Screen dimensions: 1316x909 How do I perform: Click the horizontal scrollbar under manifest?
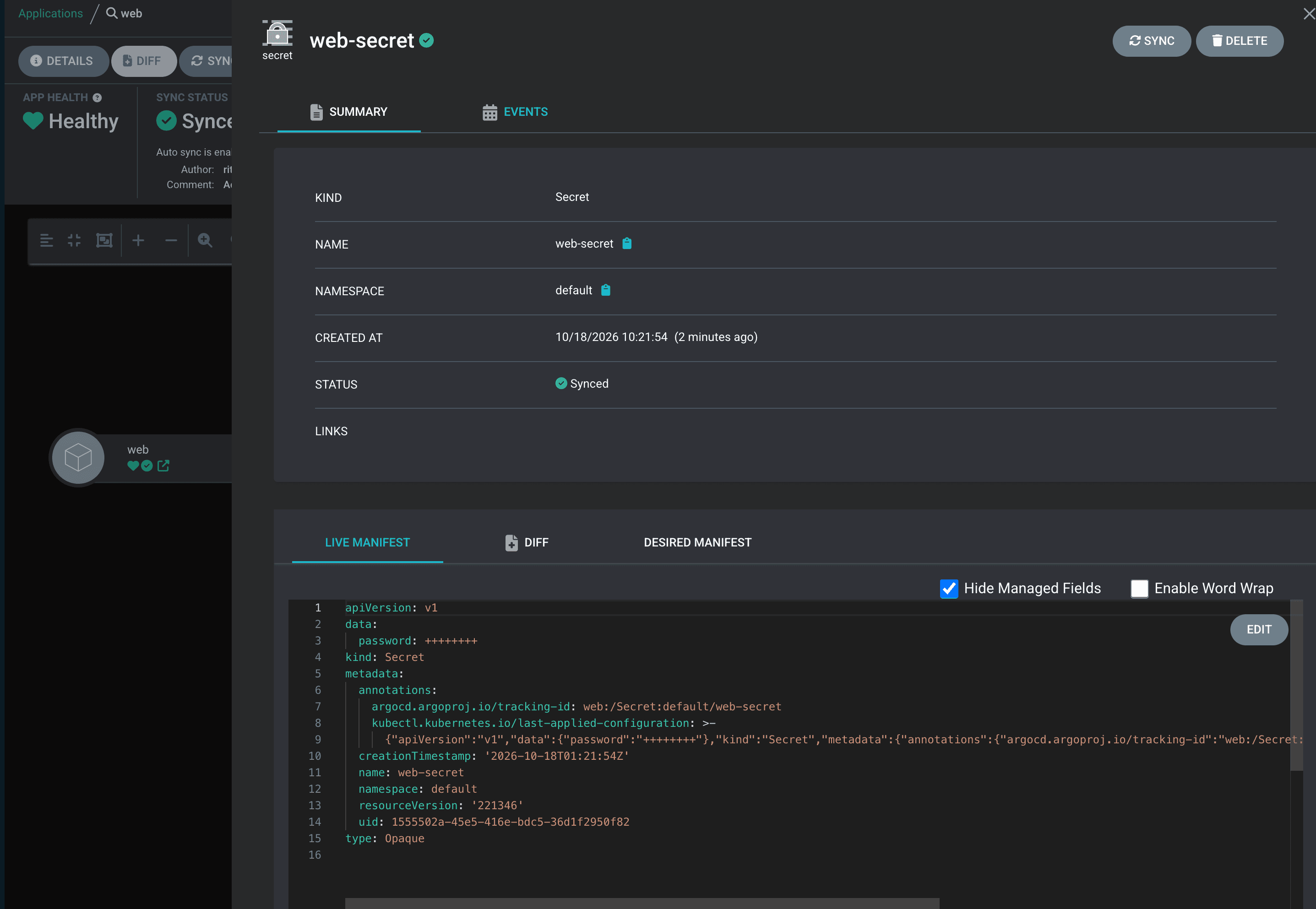[642, 904]
